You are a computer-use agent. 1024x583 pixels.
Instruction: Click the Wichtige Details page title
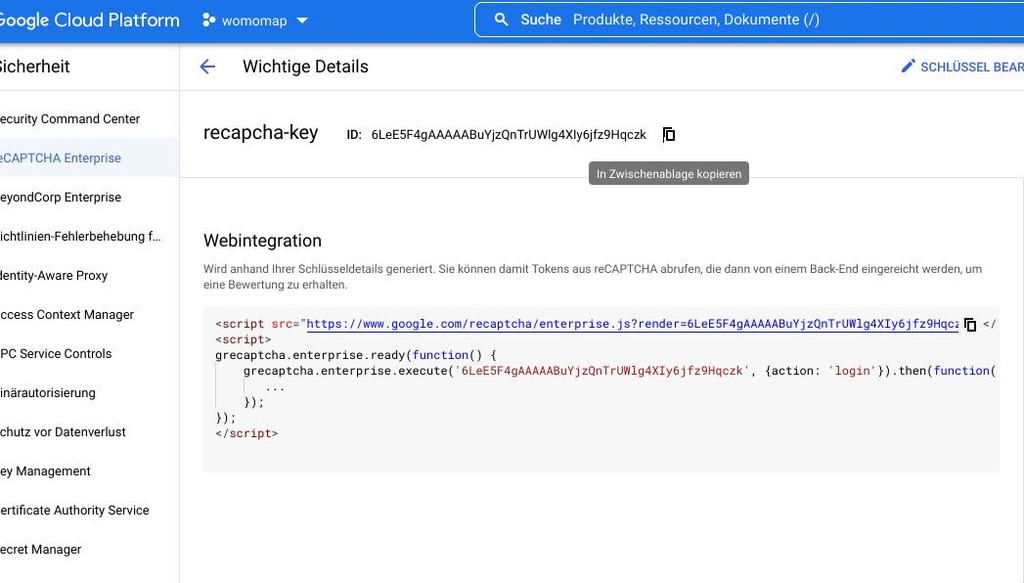coord(305,67)
